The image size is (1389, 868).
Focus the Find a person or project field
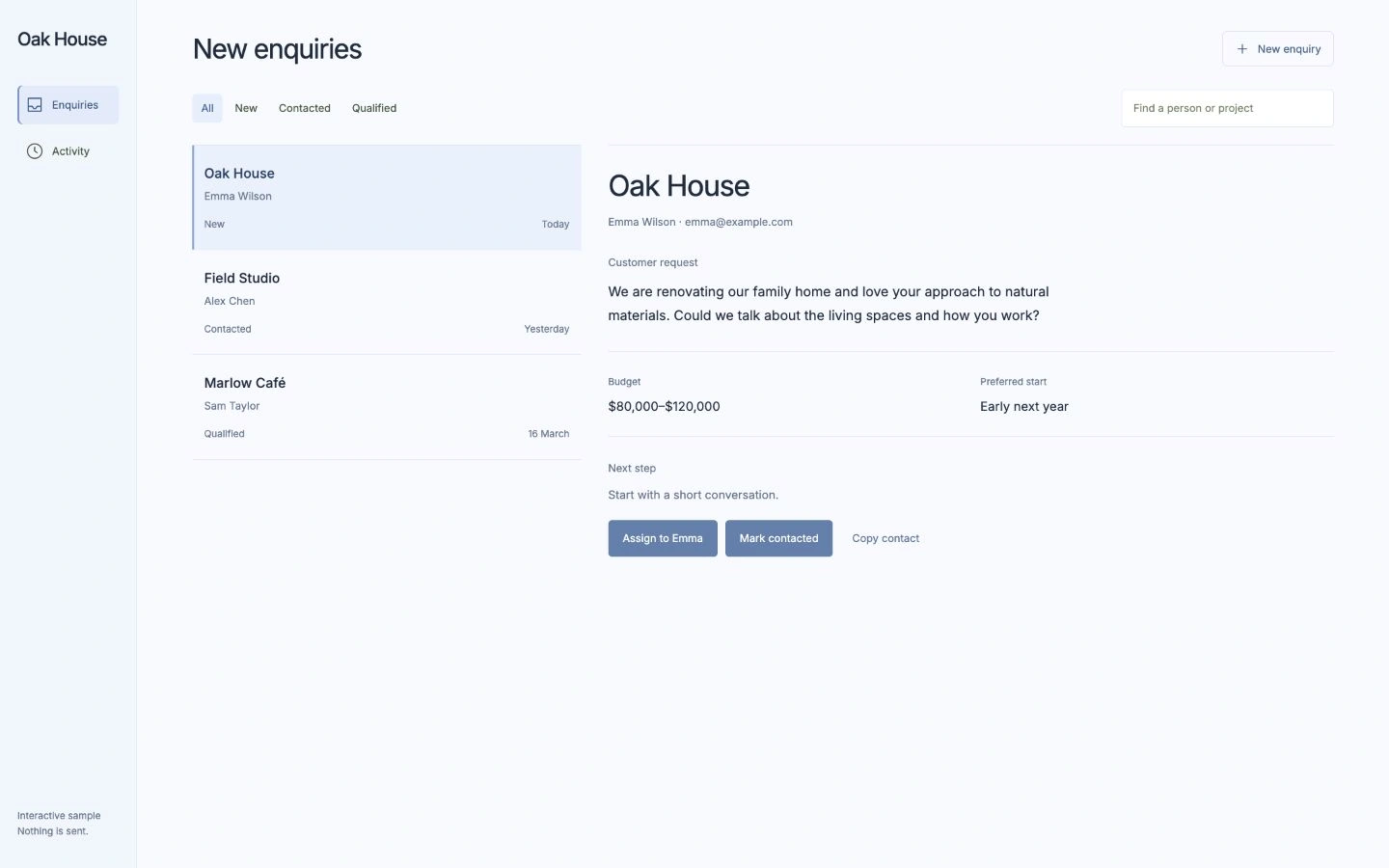click(1227, 108)
